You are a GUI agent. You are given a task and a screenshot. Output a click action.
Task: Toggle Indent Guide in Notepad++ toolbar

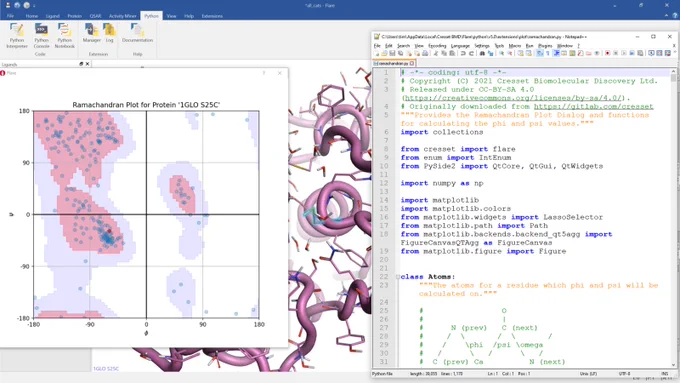[557, 53]
